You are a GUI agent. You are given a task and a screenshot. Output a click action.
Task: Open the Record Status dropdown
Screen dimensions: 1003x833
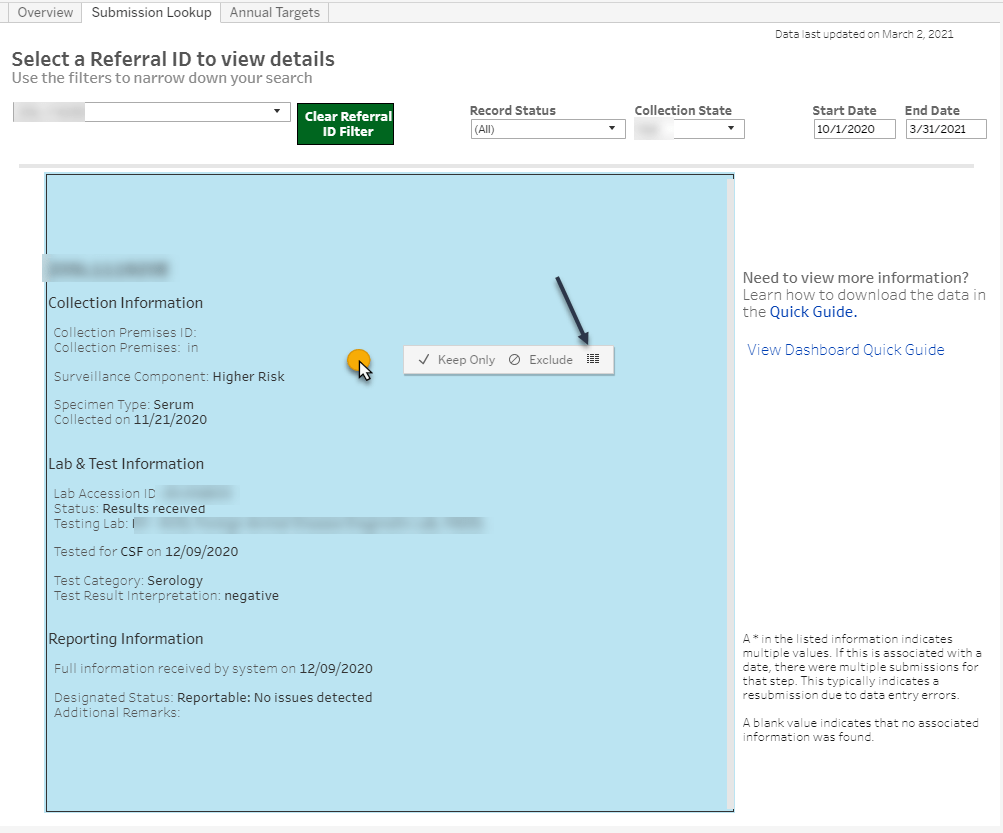tap(548, 129)
